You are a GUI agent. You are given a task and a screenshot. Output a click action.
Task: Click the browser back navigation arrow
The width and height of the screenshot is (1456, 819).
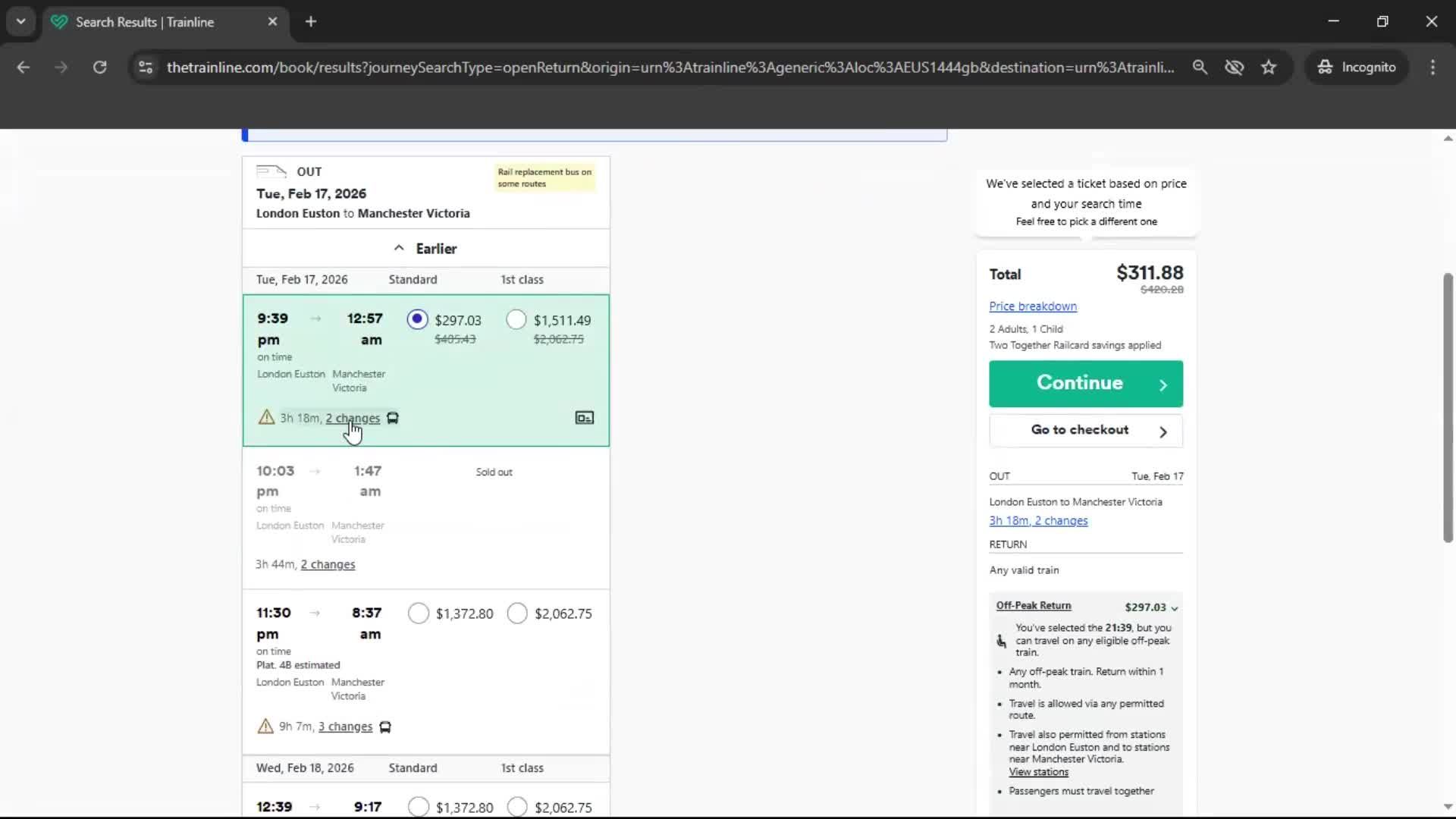(24, 67)
